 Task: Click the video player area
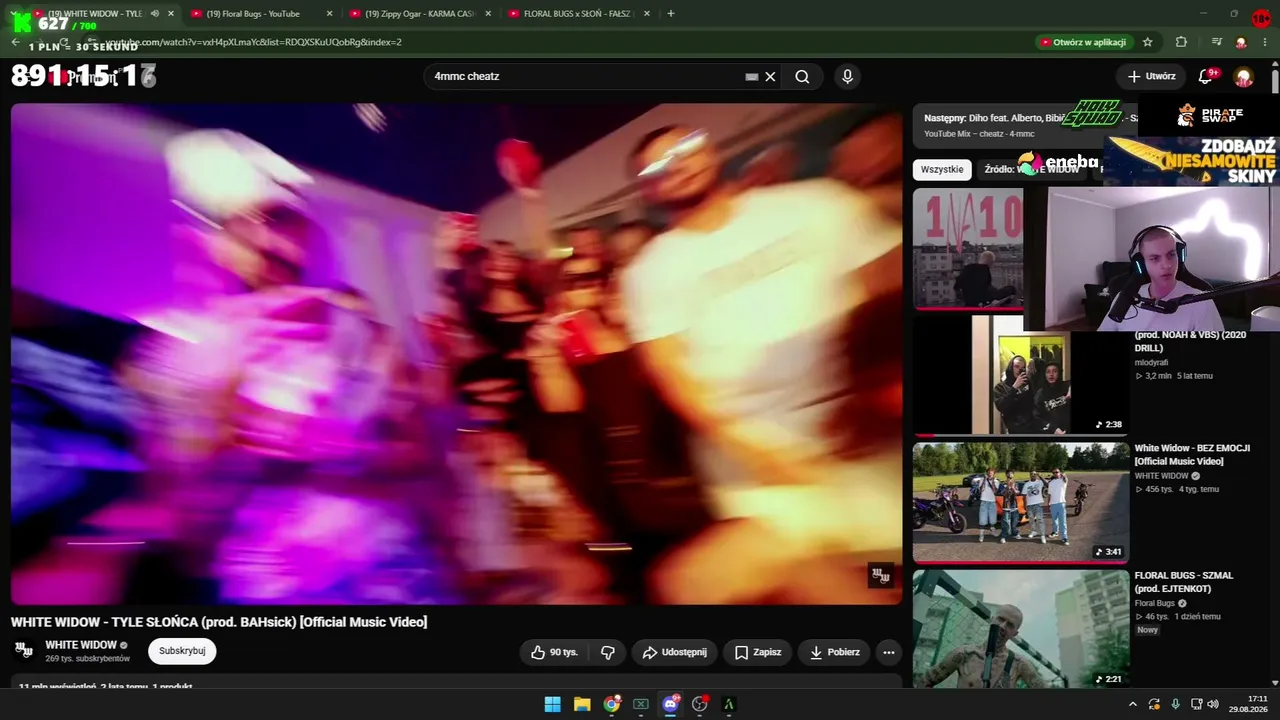456,354
